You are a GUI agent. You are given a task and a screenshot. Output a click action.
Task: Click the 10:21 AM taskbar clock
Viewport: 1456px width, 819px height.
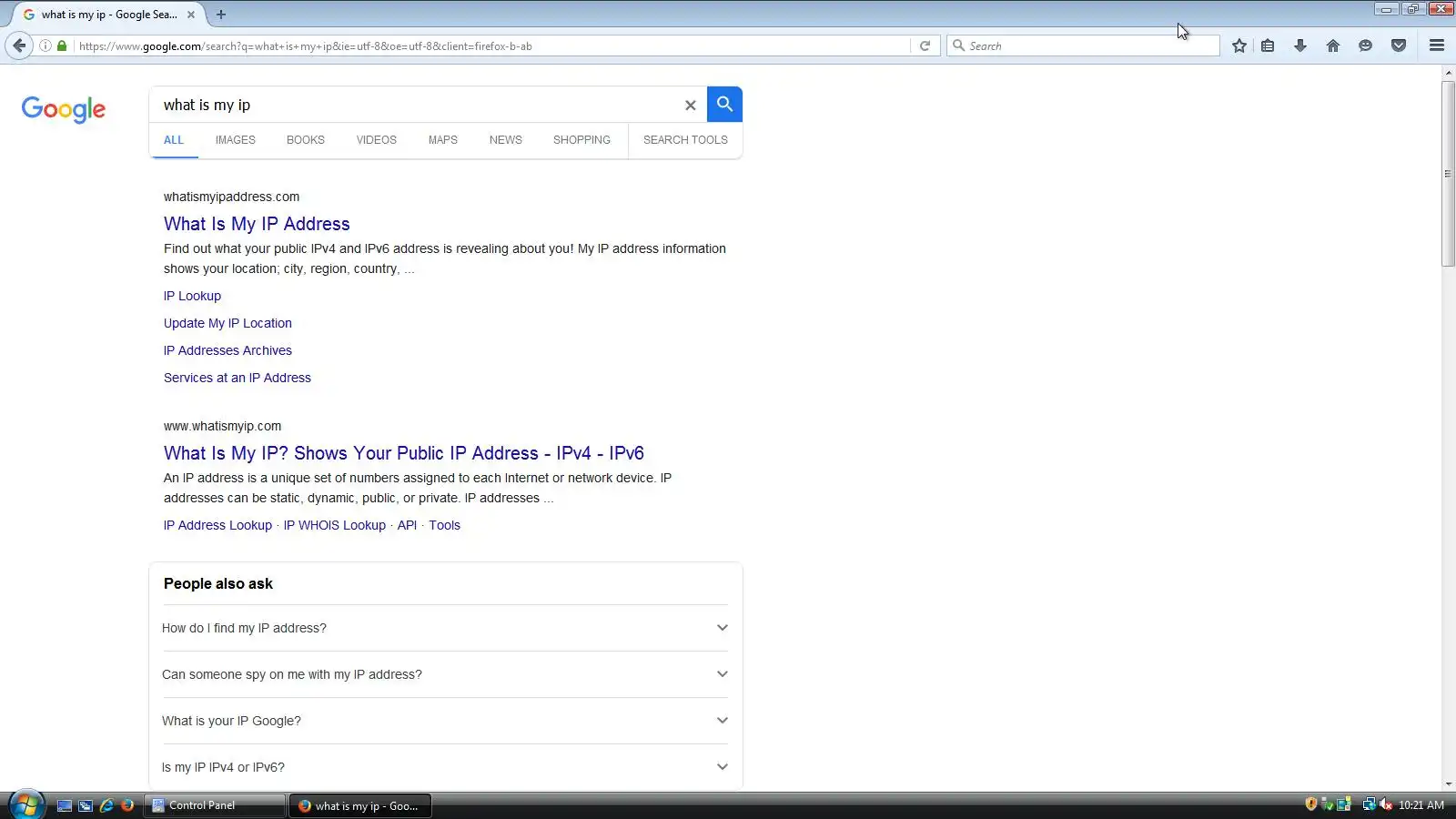pos(1421,805)
